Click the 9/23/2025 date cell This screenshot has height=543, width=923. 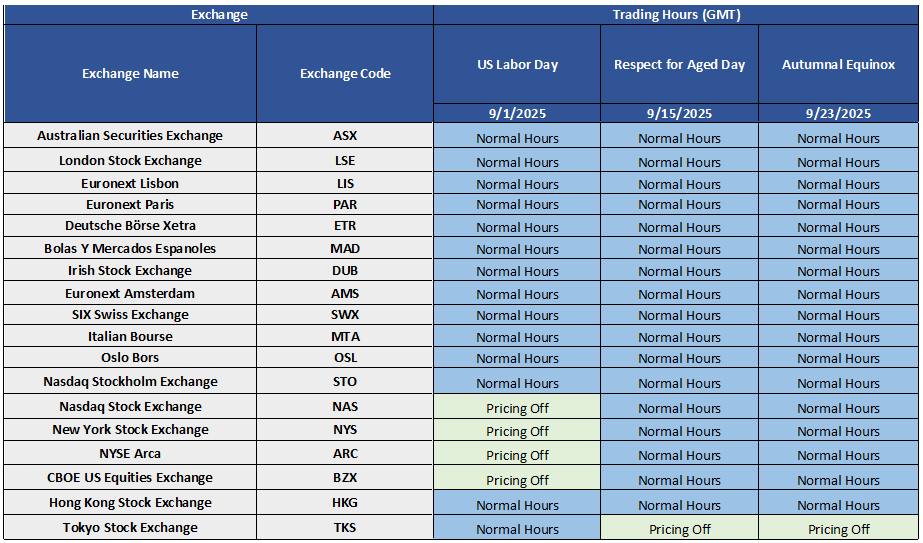point(838,113)
